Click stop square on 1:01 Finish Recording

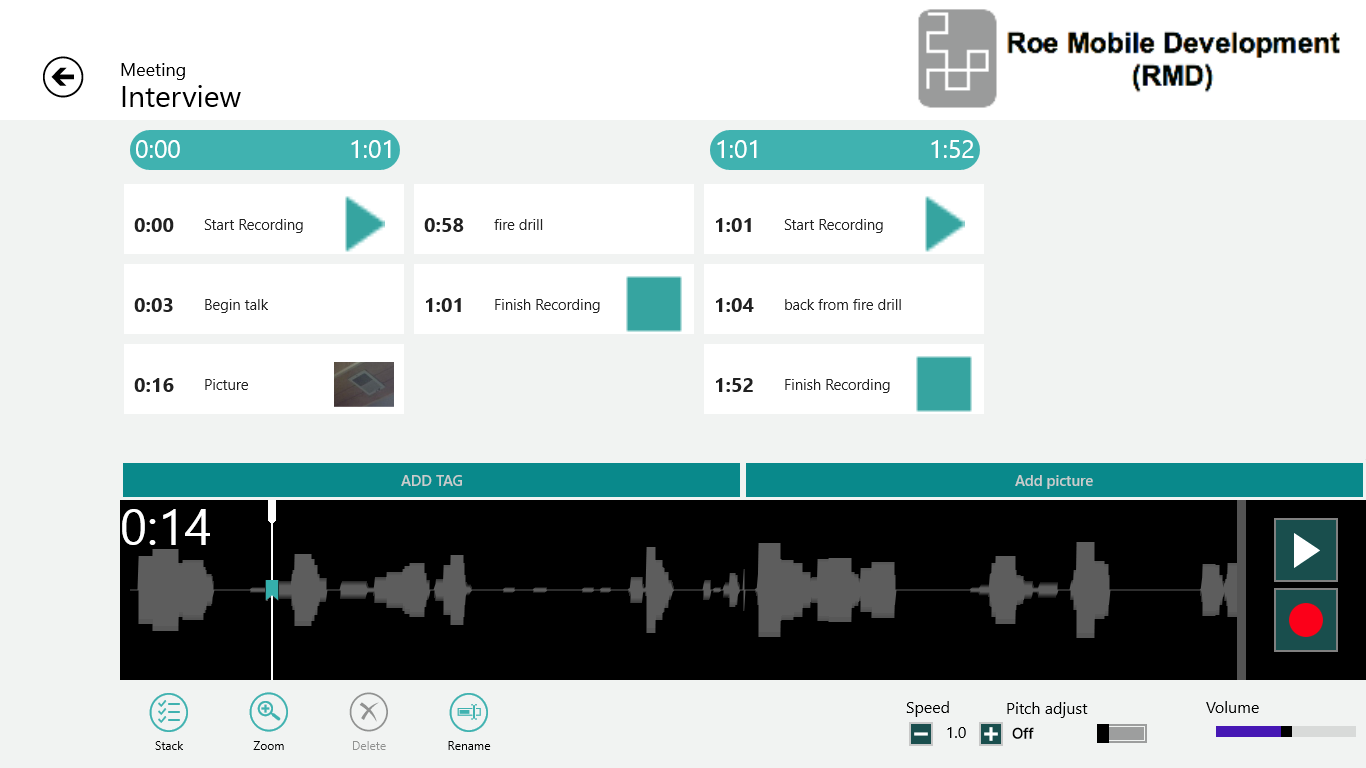click(x=654, y=304)
